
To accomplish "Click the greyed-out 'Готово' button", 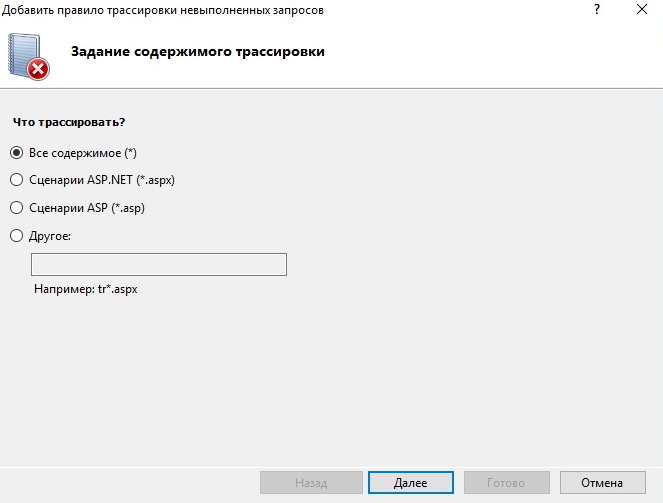I will pyautogui.click(x=507, y=483).
